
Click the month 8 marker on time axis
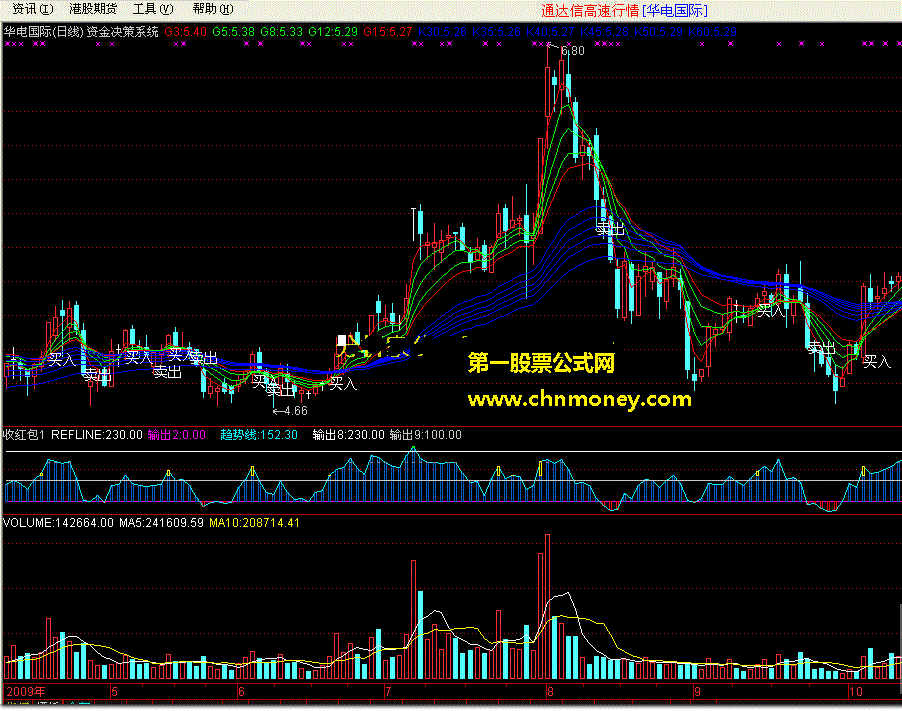tap(550, 691)
